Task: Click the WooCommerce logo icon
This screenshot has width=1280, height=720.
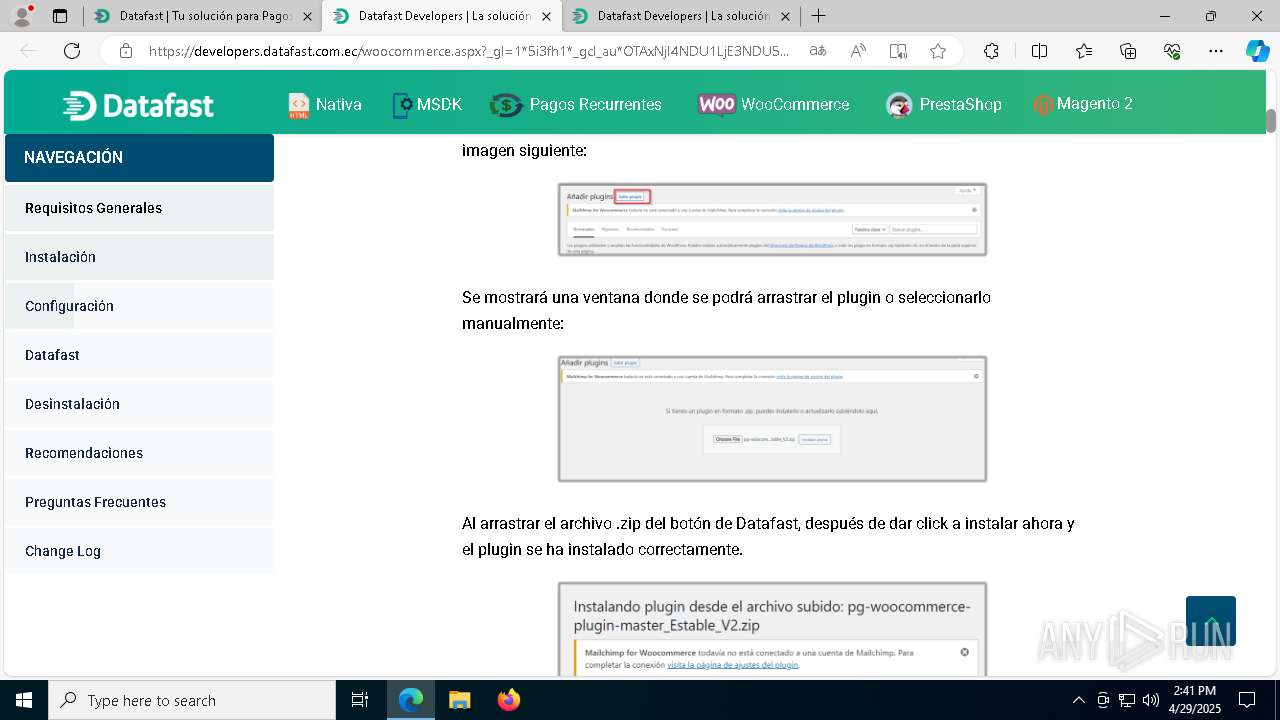Action: pyautogui.click(x=717, y=105)
